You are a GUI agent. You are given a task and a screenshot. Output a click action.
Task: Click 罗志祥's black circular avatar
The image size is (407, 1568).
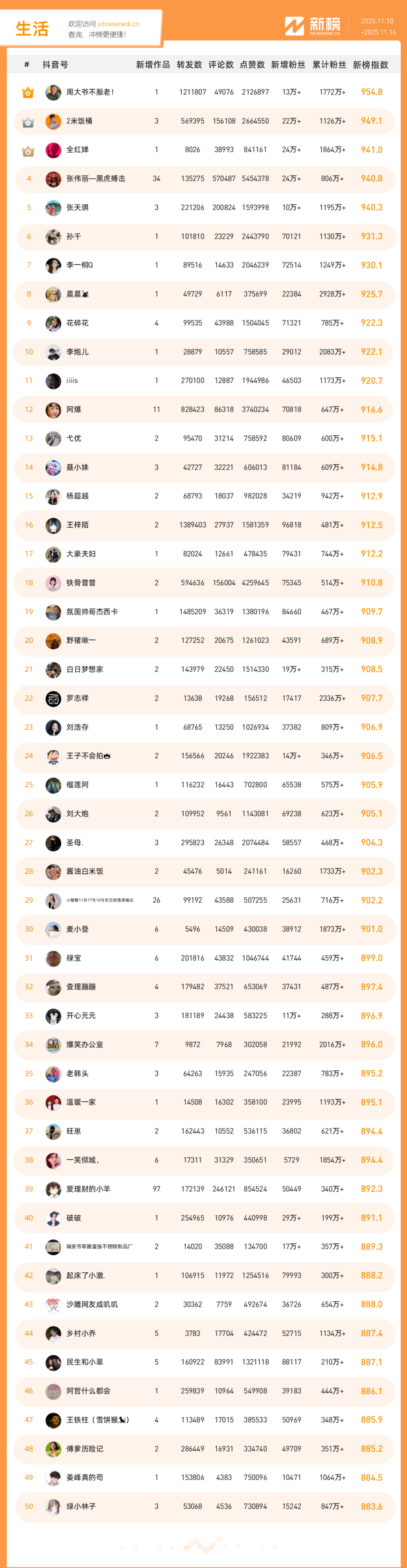(x=54, y=698)
